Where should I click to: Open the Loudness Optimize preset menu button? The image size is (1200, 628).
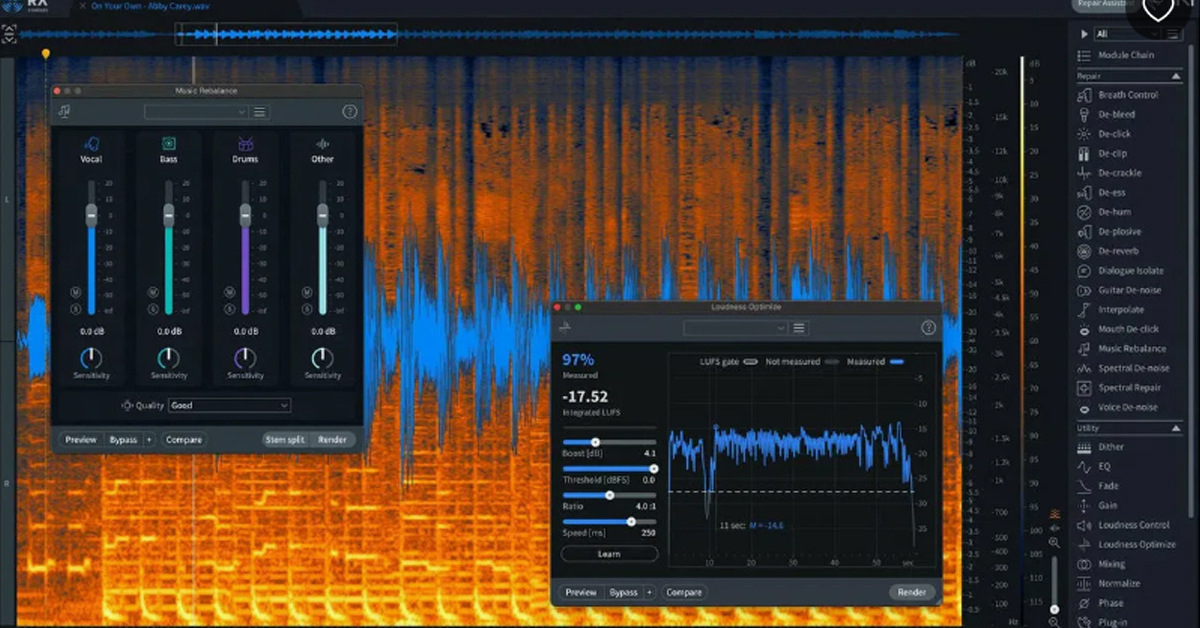799,327
